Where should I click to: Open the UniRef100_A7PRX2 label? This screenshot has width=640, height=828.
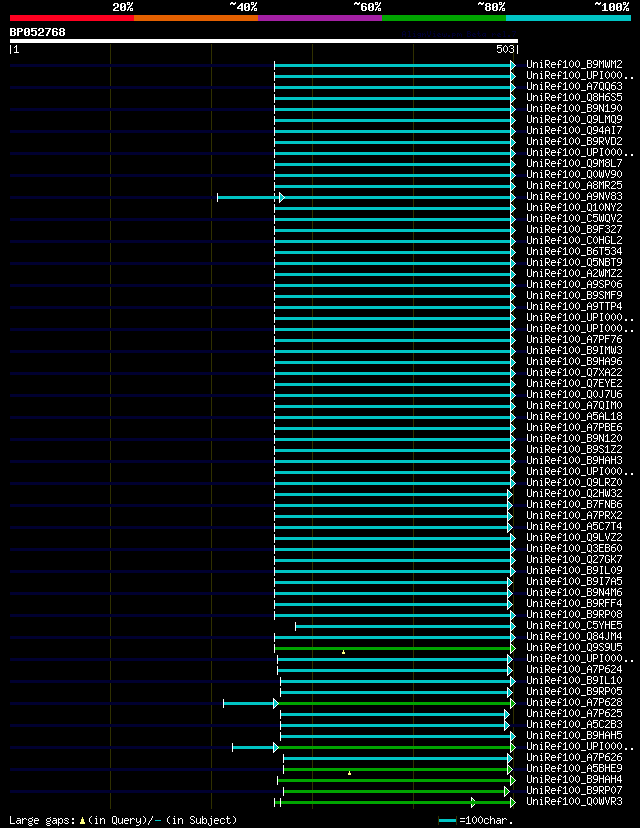tap(574, 515)
